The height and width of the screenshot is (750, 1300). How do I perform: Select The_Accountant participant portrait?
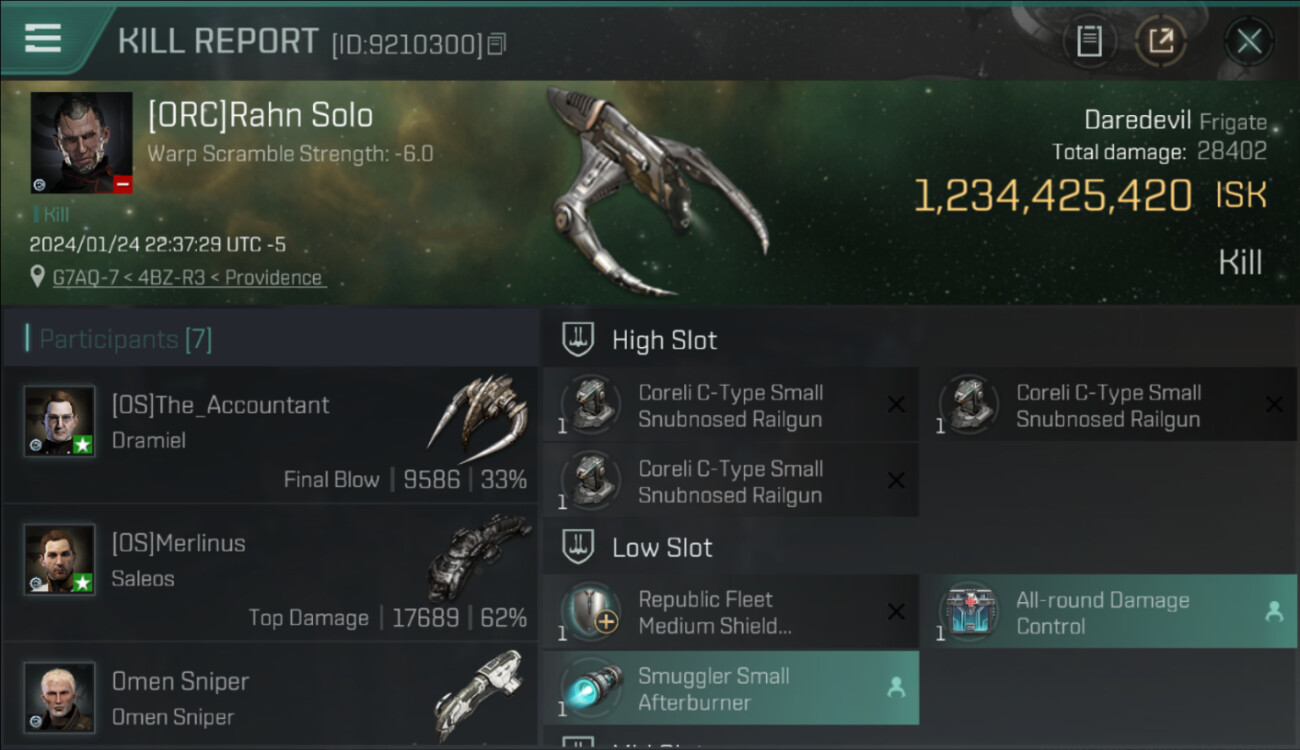[x=60, y=421]
